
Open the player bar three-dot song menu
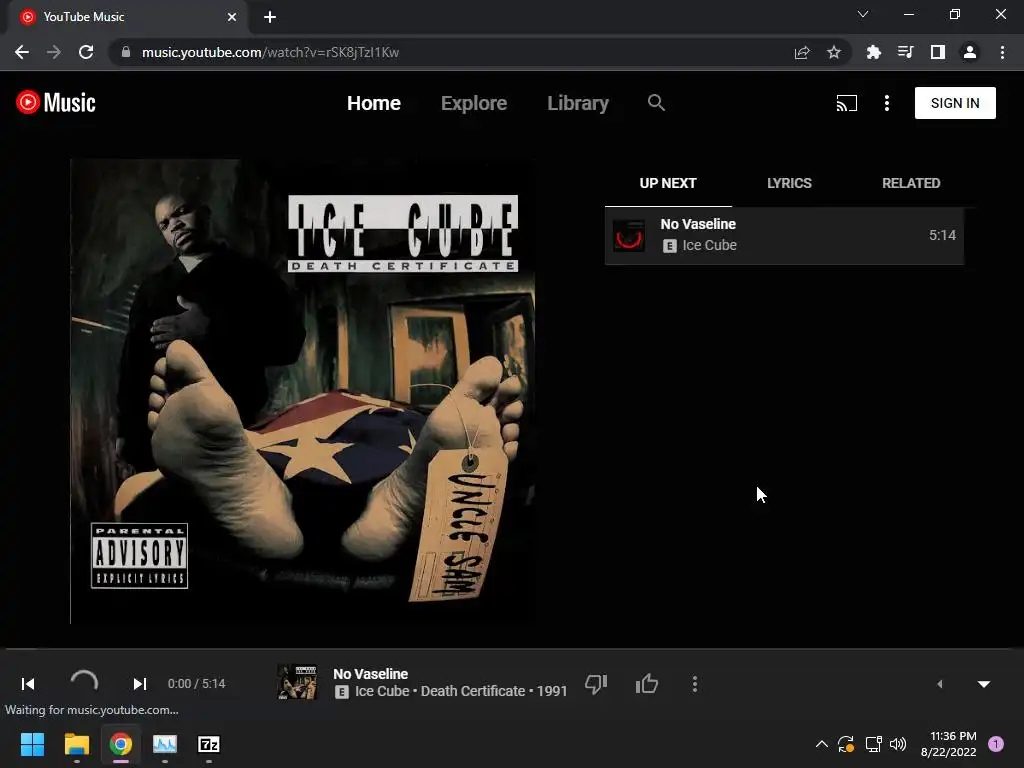click(694, 684)
